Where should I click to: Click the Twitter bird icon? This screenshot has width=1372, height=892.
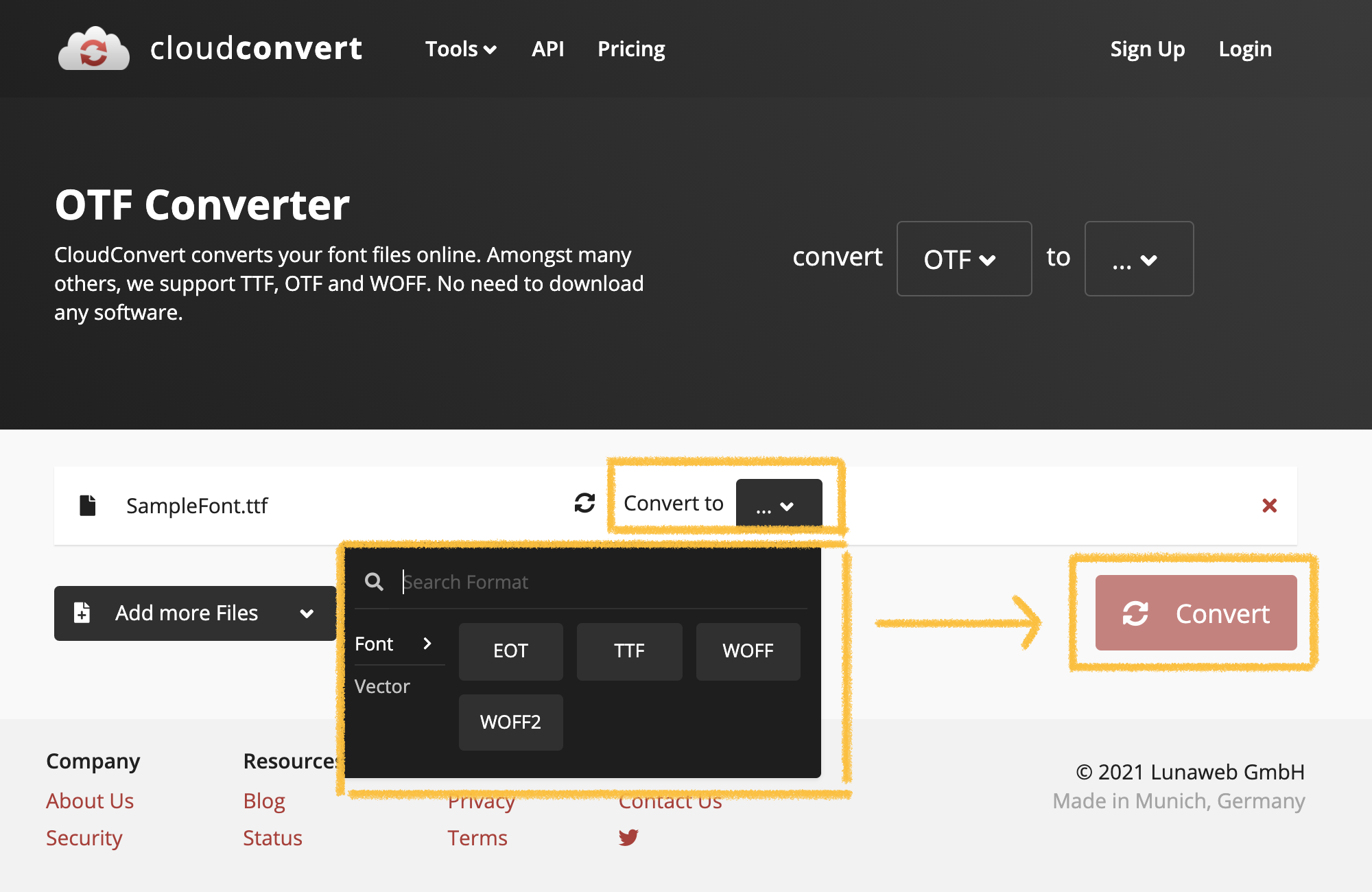(x=628, y=838)
